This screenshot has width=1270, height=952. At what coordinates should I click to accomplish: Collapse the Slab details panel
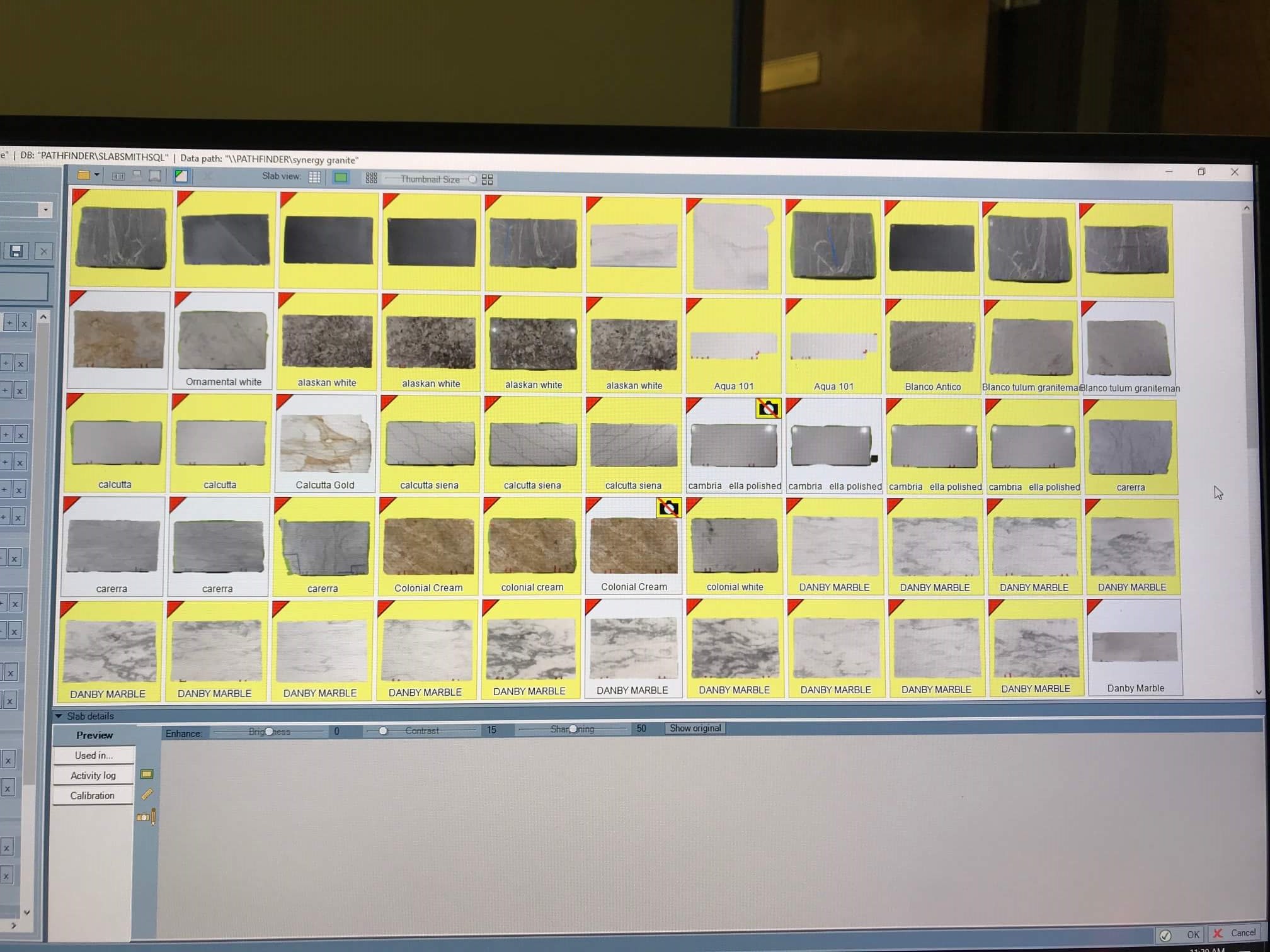click(59, 716)
